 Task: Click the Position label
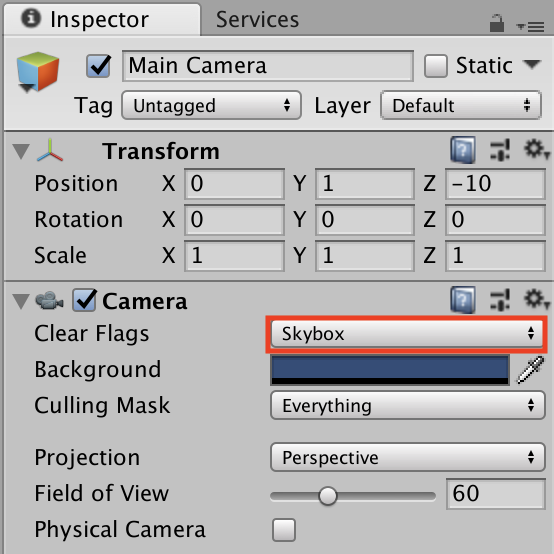pos(76,184)
